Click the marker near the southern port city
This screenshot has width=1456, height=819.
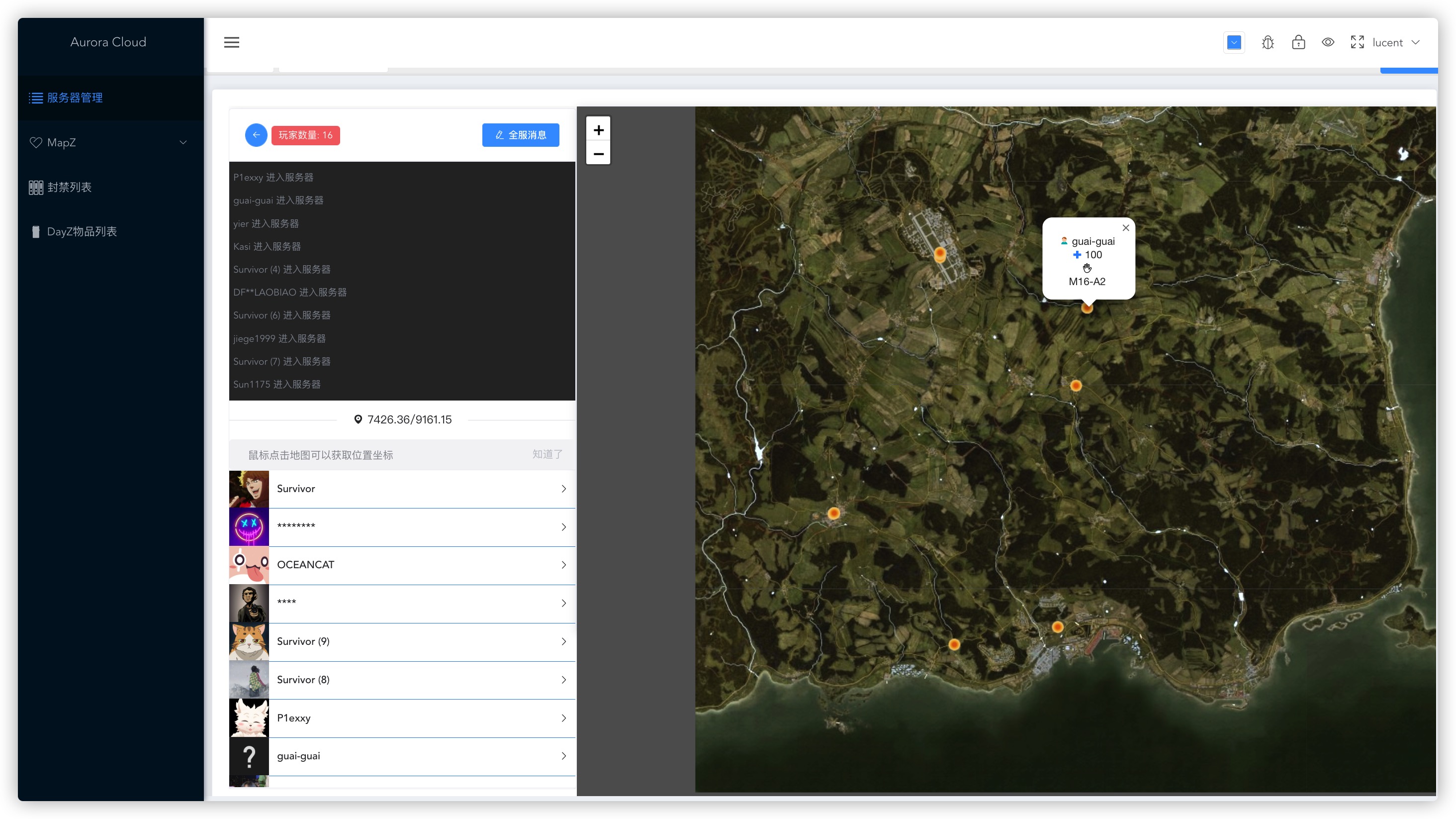click(1058, 627)
